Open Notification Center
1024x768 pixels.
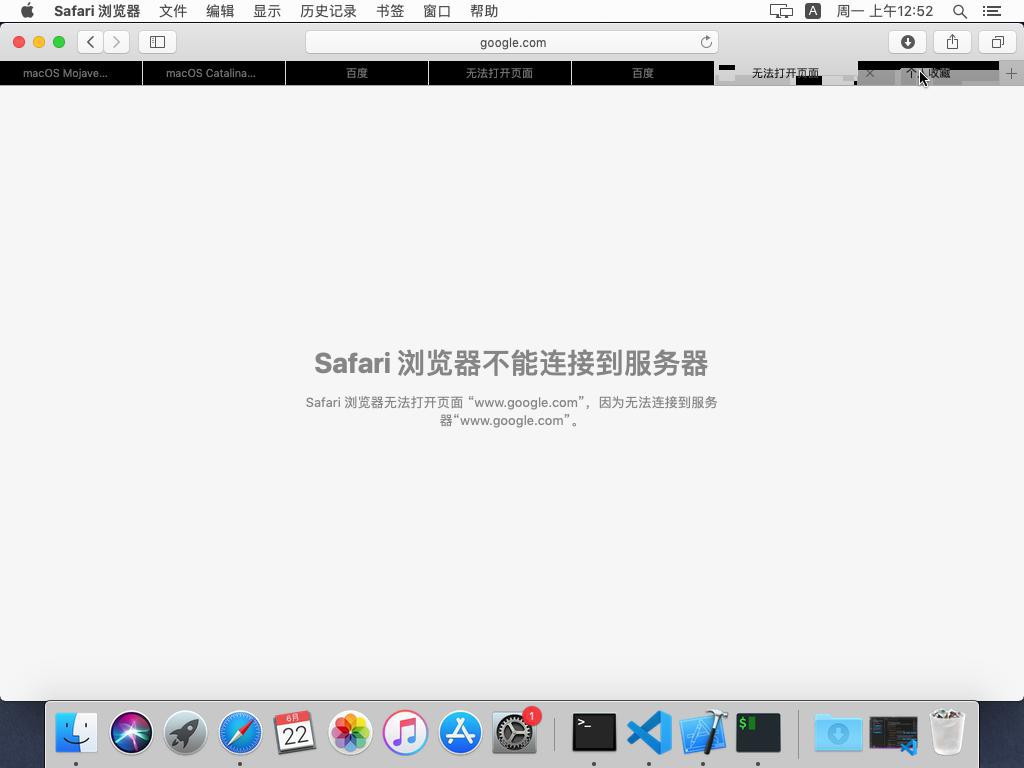pyautogui.click(x=992, y=11)
